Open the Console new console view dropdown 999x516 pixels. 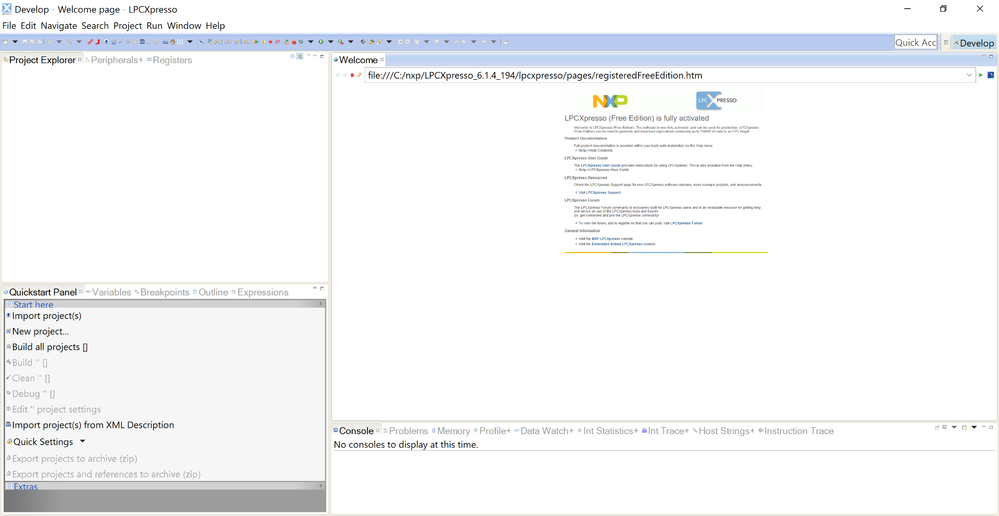point(974,427)
